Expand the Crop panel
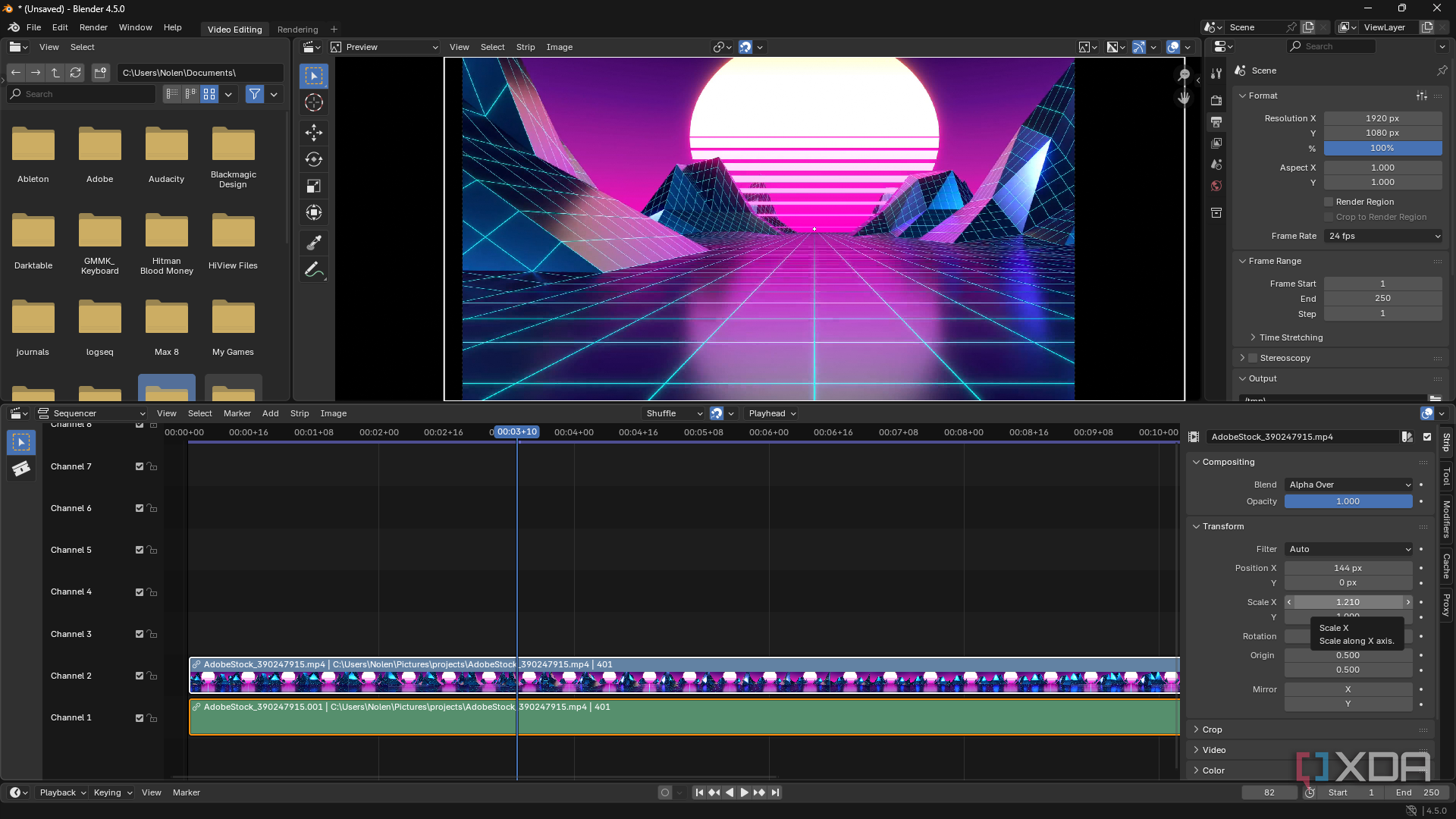1456x819 pixels. point(1212,730)
